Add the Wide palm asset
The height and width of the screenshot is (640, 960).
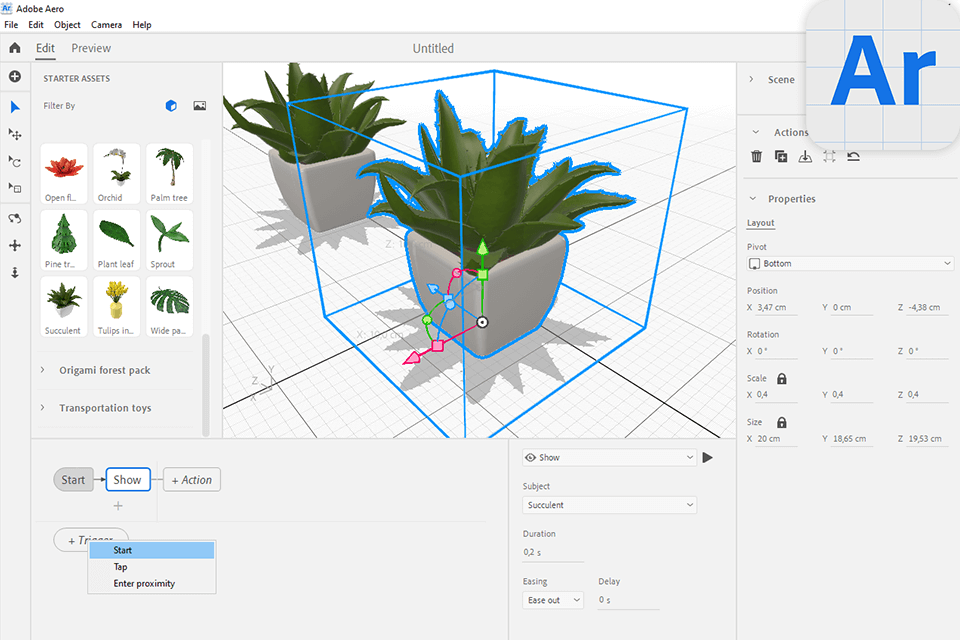(170, 306)
